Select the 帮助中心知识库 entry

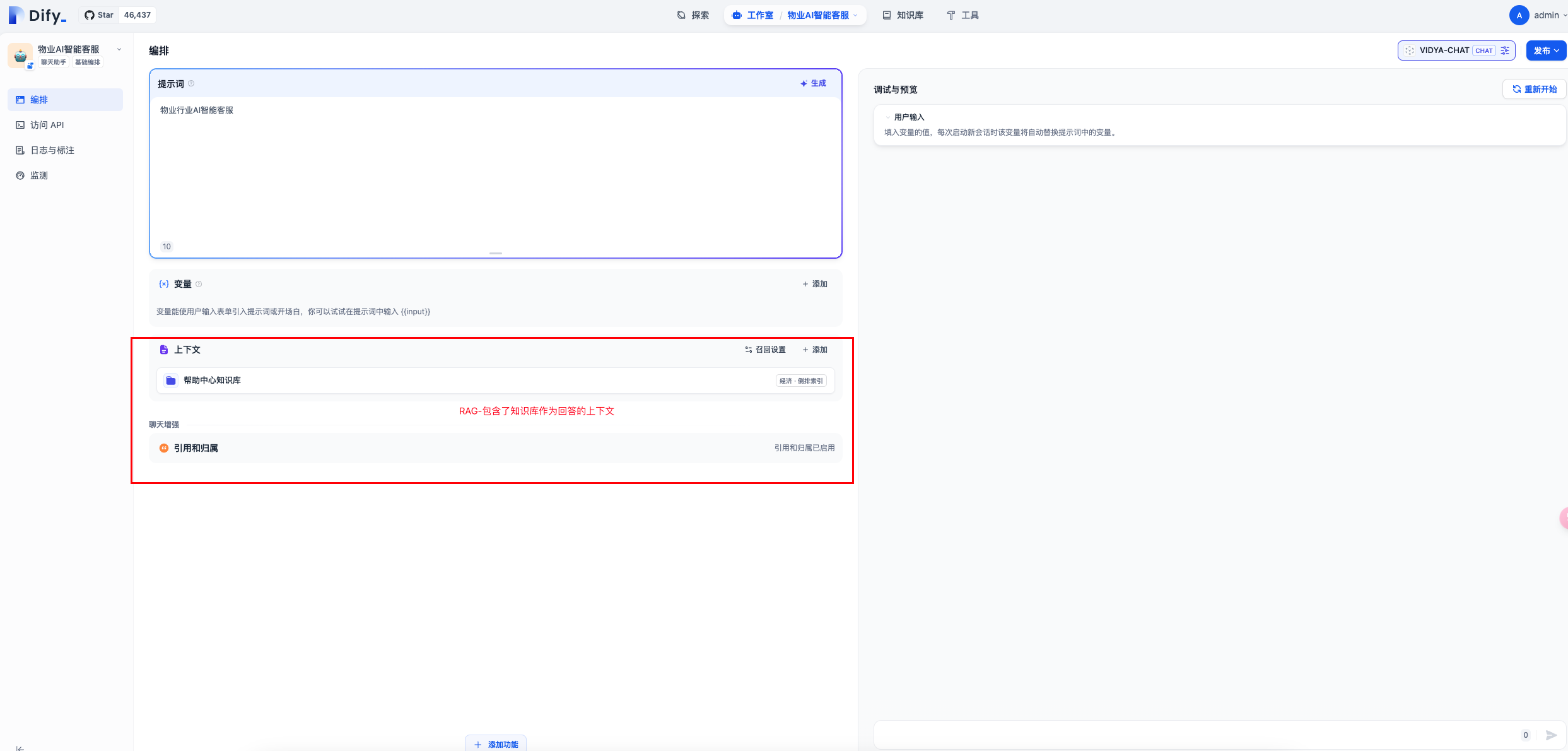495,381
